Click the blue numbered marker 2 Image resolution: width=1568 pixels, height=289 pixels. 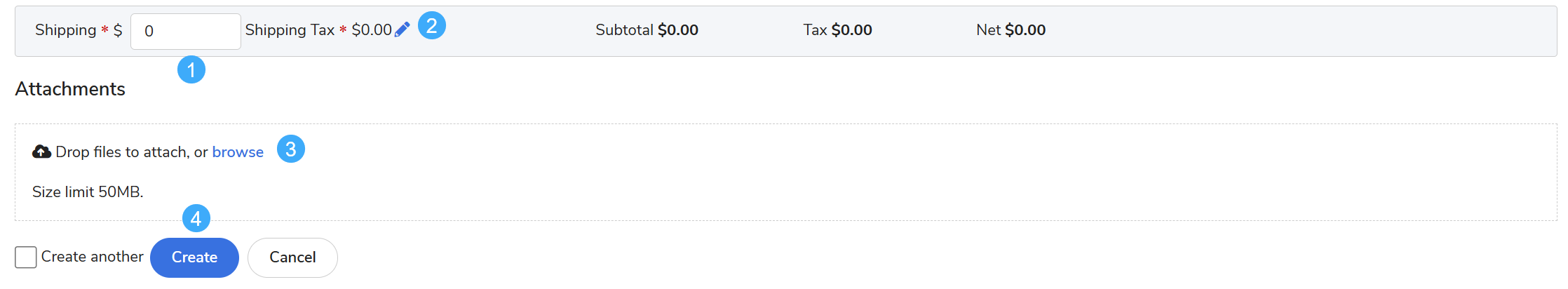[x=431, y=25]
